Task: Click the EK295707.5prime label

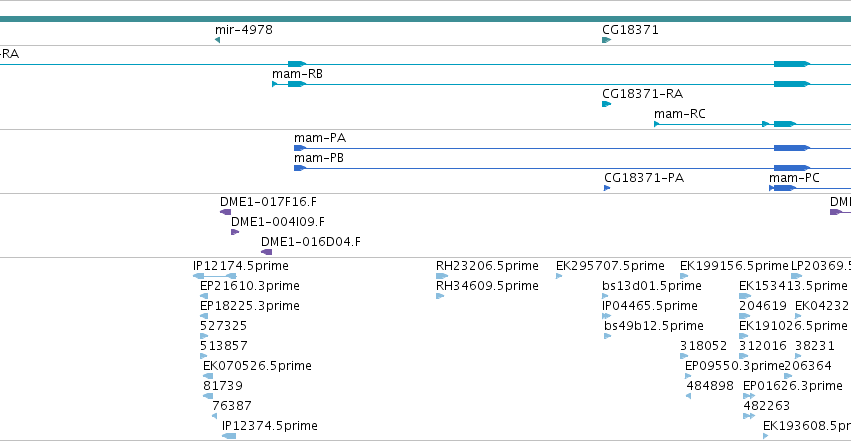Action: click(610, 265)
